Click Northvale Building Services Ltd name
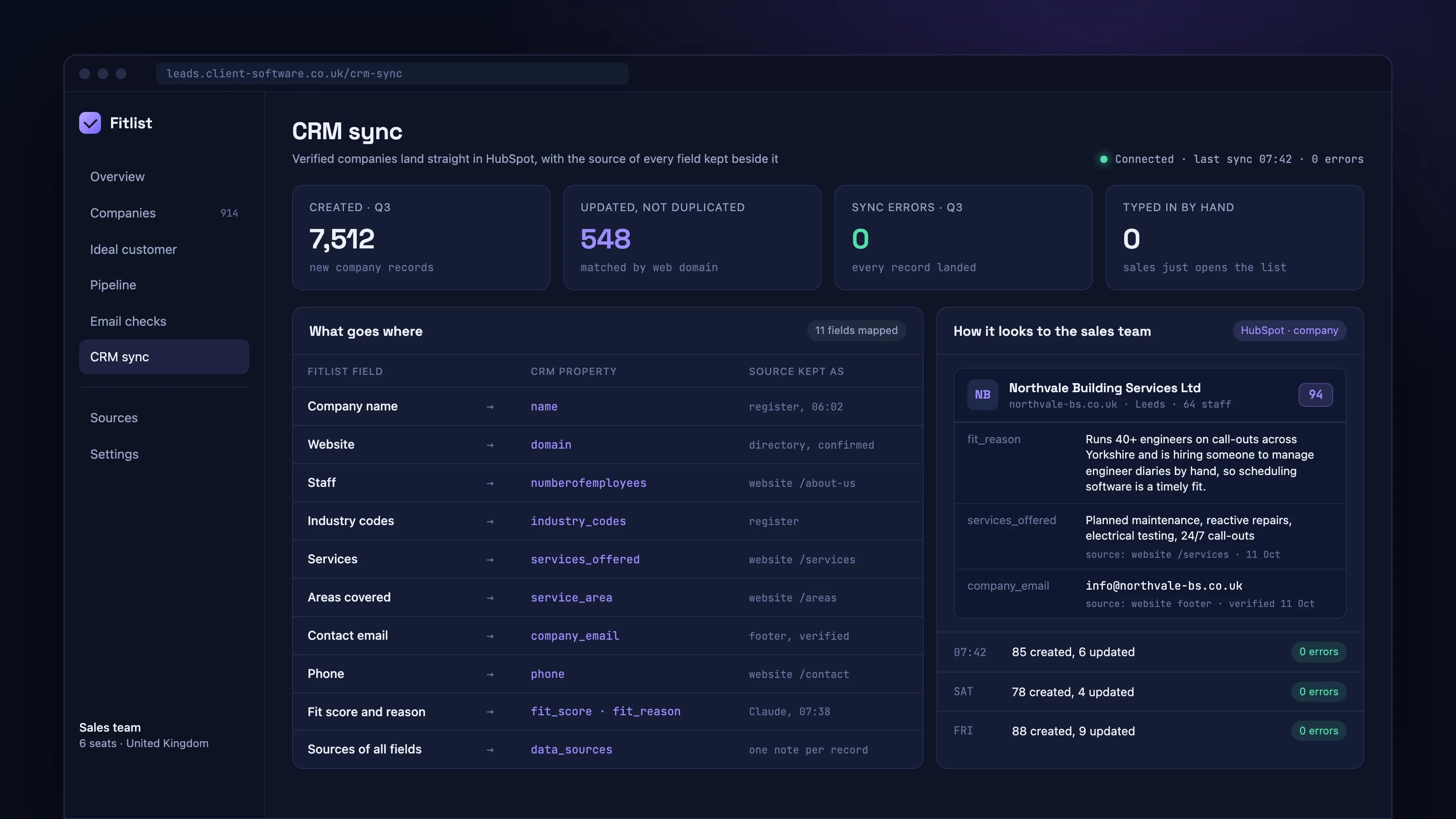The width and height of the screenshot is (1456, 819). point(1104,388)
